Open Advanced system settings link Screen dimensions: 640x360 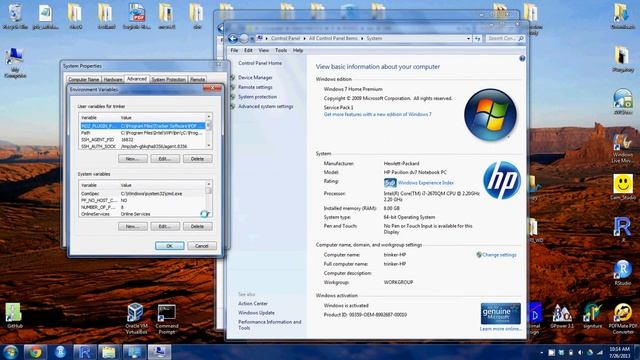click(x=266, y=107)
